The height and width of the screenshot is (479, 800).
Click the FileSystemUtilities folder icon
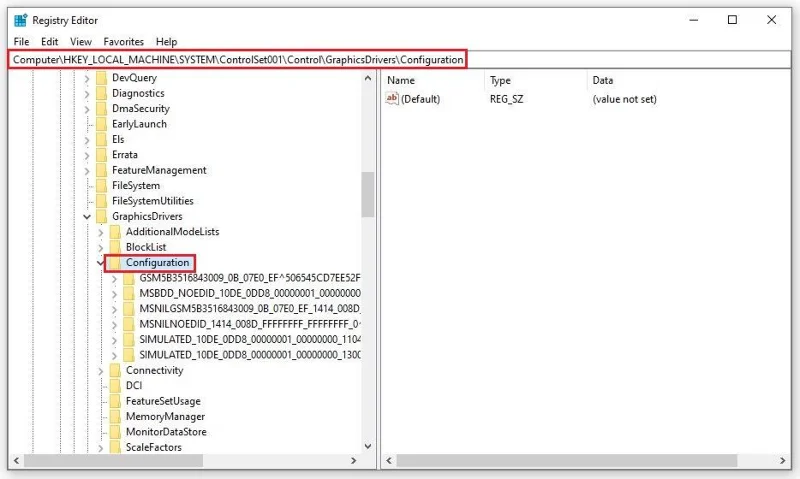point(102,201)
